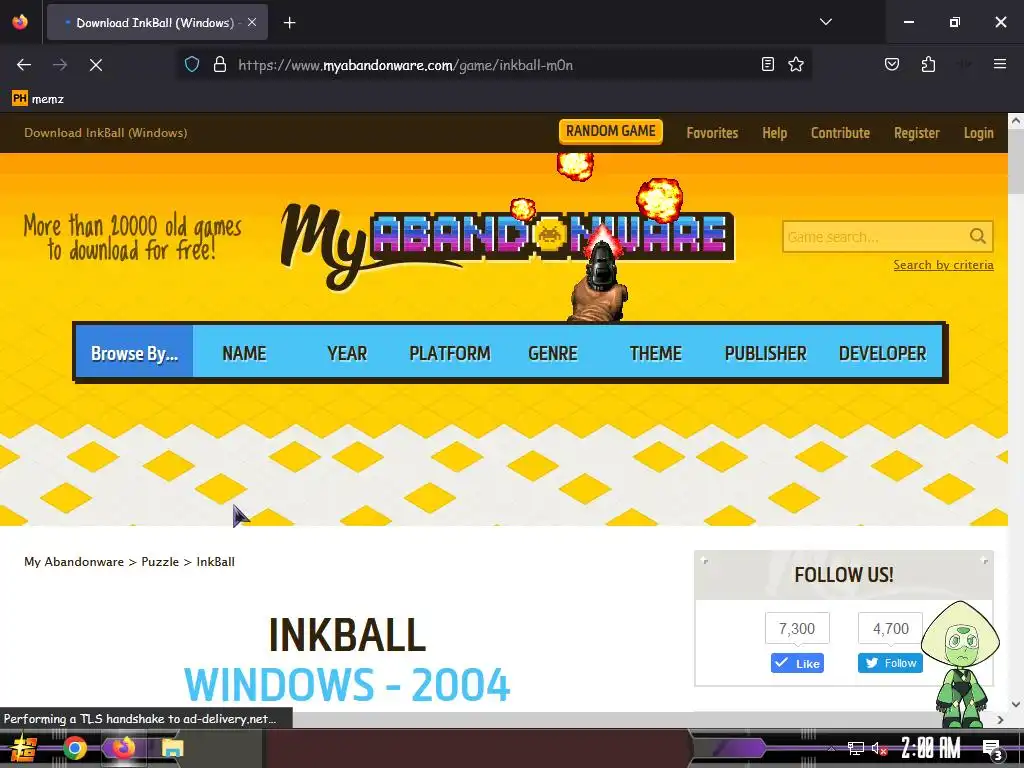Click the Facebook Like button
This screenshot has width=1024, height=768.
coord(797,663)
